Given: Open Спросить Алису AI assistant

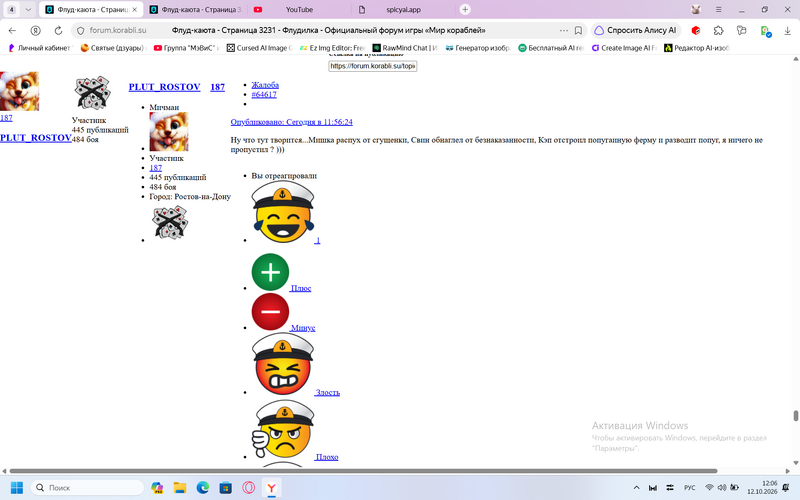Looking at the screenshot, I should [636, 31].
